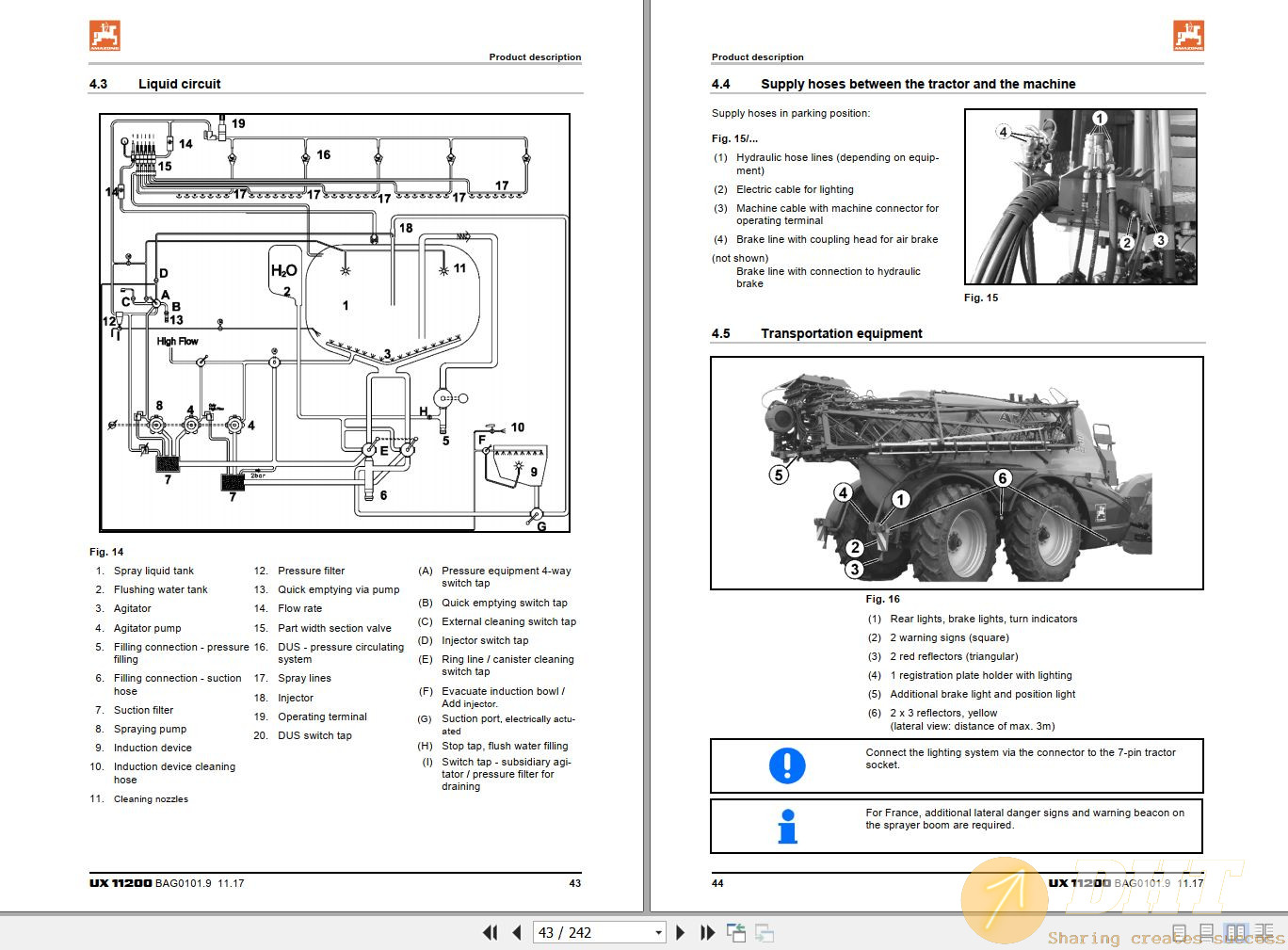Select 'Brake line with coupling head for air brake'
Viewport: 1288px width, 950px height.
click(x=837, y=239)
